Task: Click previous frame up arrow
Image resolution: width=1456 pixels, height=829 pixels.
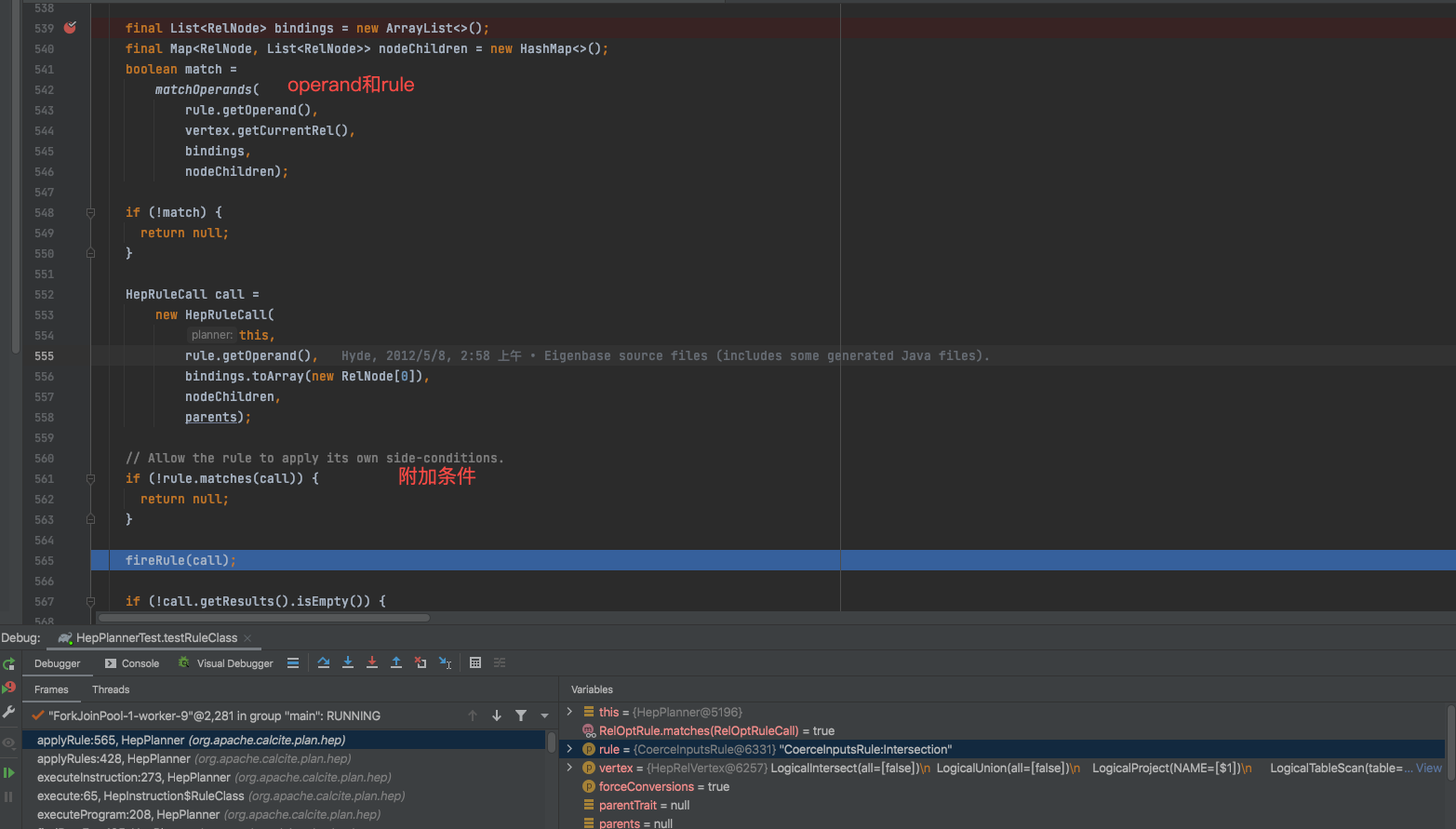Action: point(473,715)
